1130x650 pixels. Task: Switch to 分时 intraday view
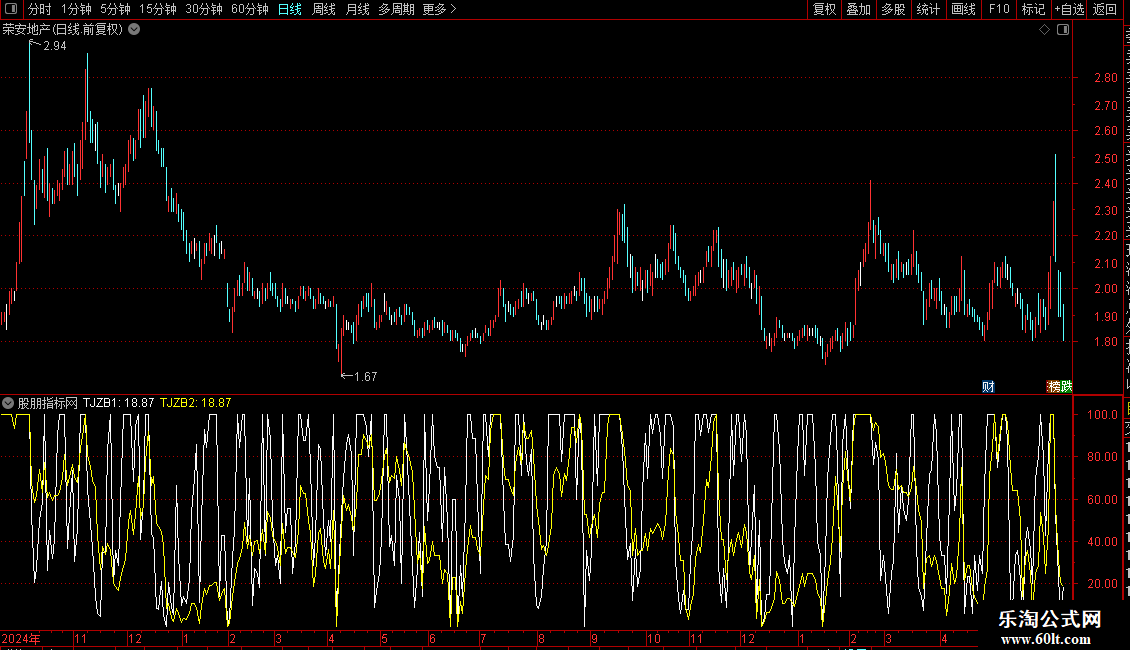click(40, 9)
